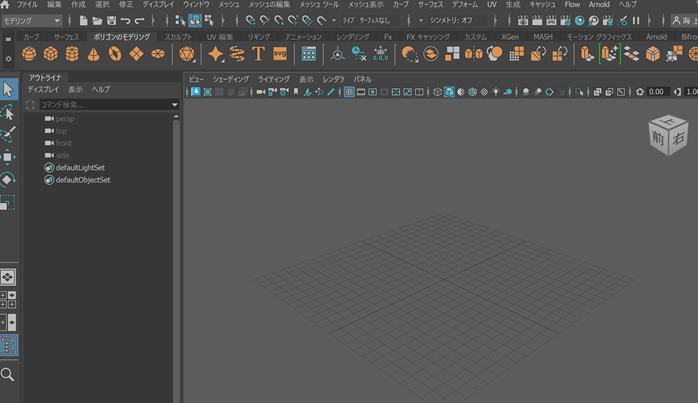Switch to the スカルプト shelf tab
The image size is (698, 403).
(178, 37)
